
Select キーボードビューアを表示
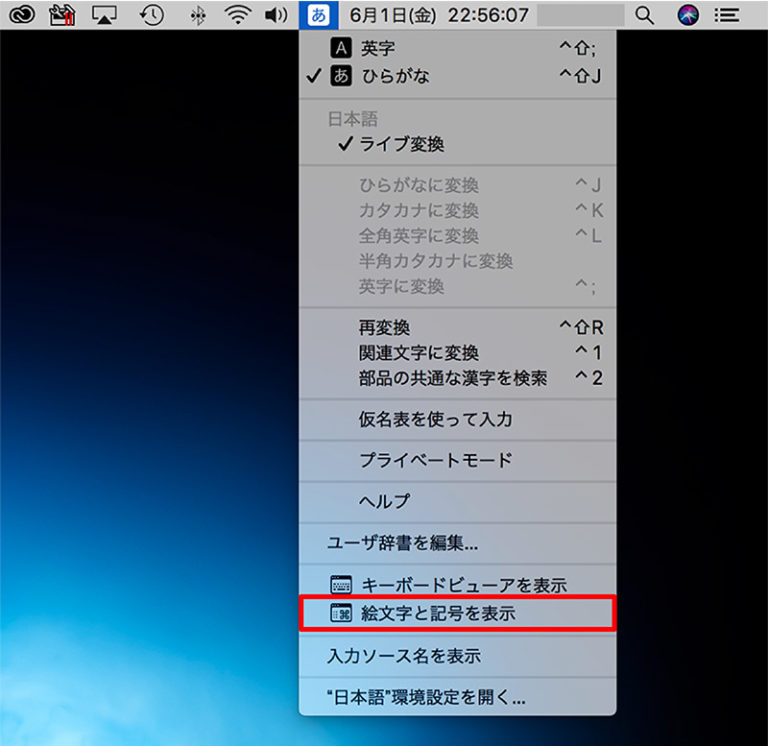(457, 585)
